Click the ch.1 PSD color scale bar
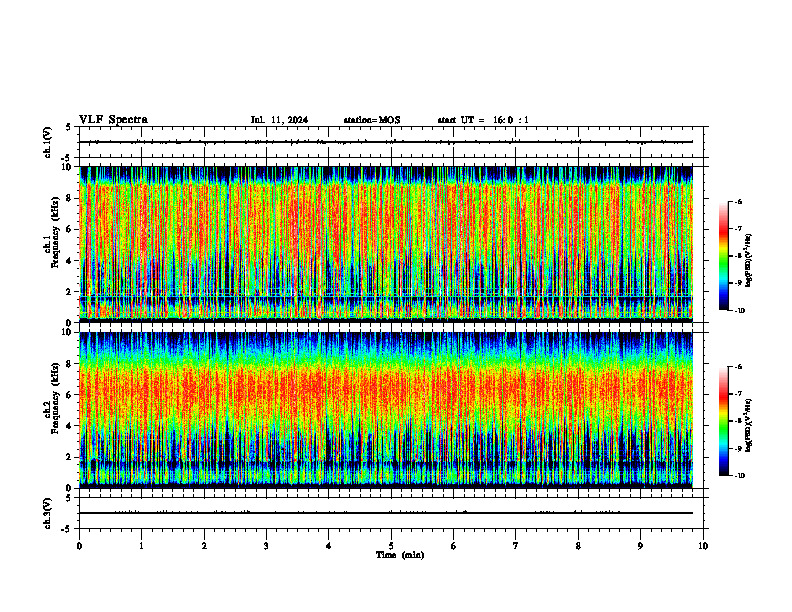 723,256
